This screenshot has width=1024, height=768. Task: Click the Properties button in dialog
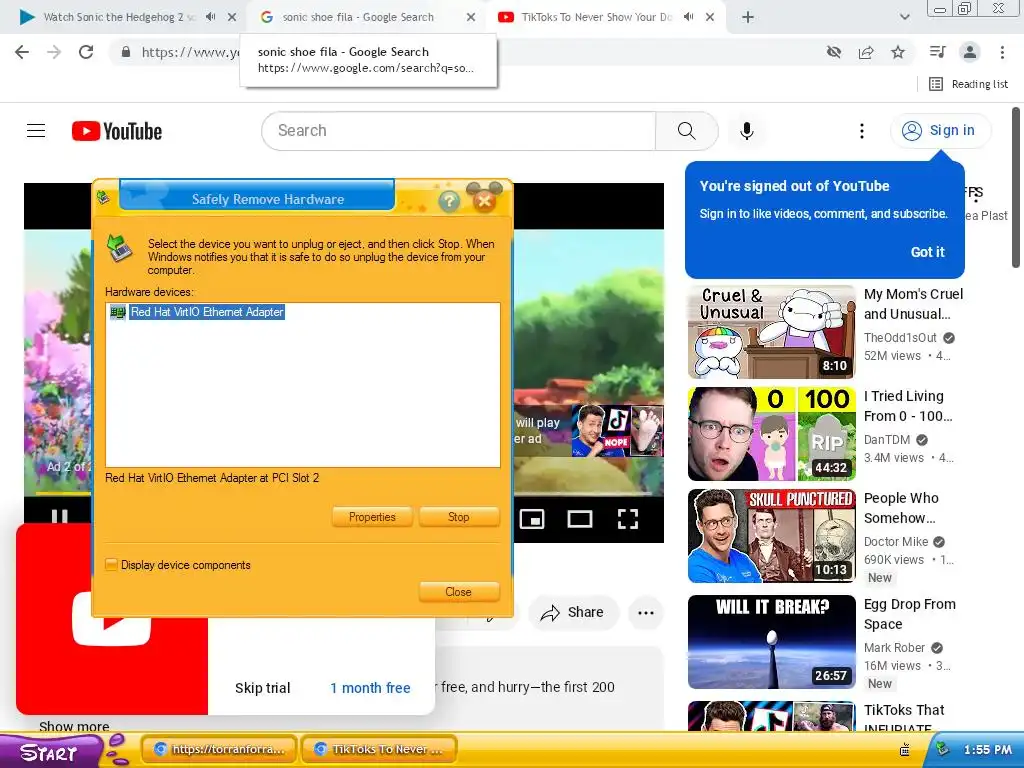click(372, 517)
